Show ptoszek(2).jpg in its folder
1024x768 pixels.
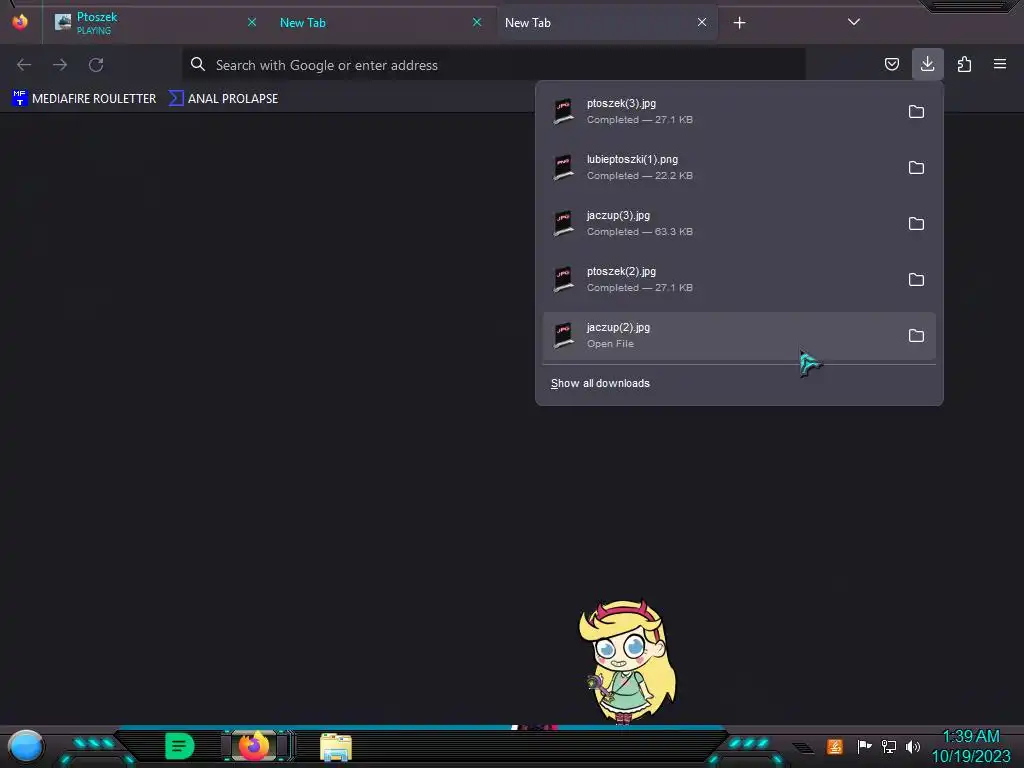point(916,280)
